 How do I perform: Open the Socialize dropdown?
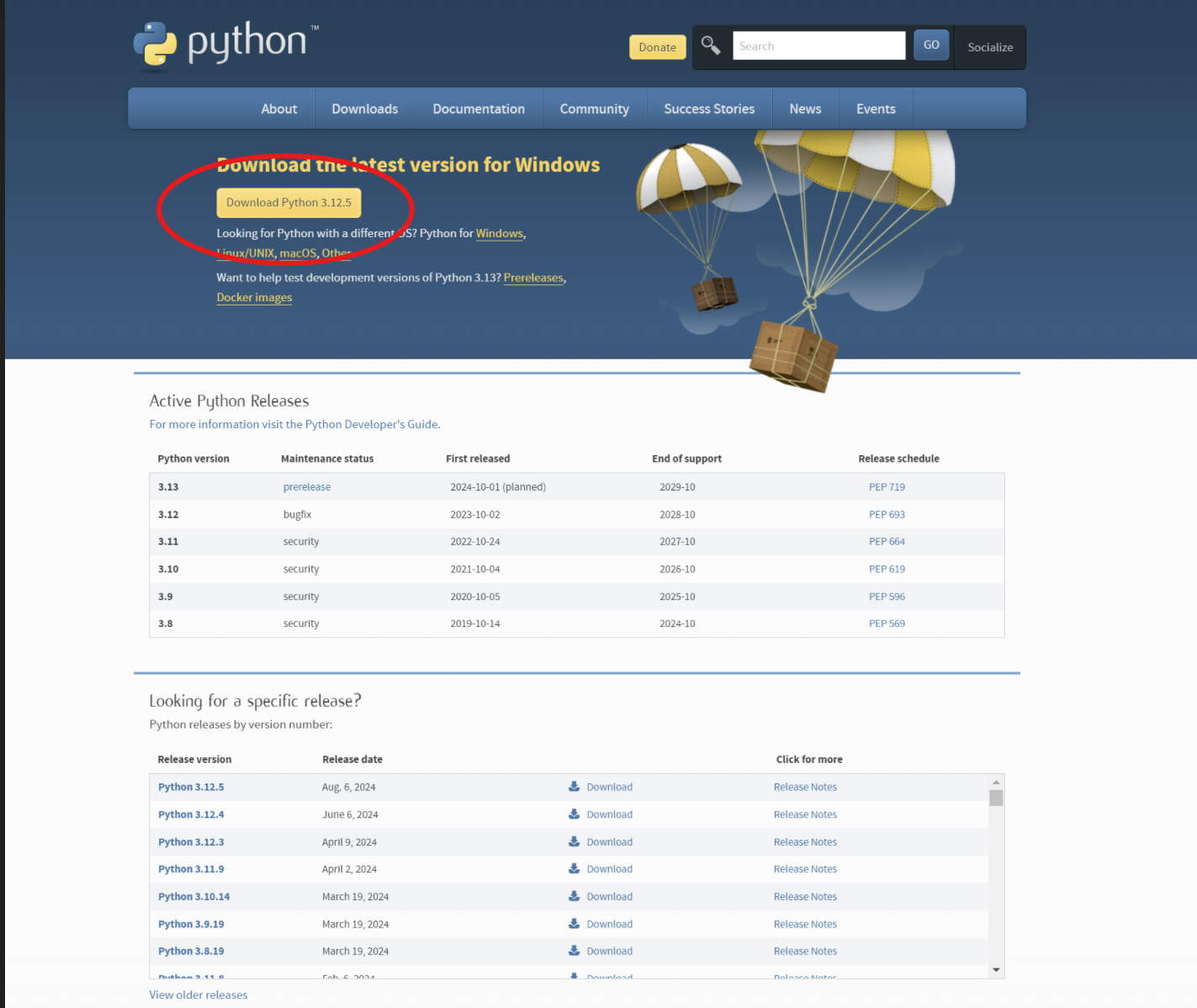coord(990,47)
